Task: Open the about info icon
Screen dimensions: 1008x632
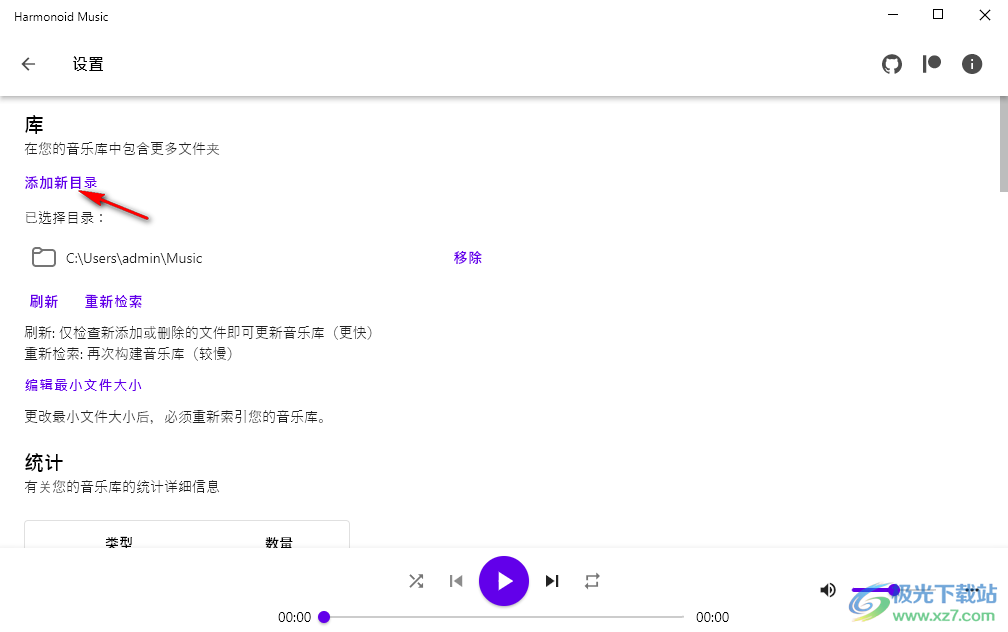Action: click(972, 64)
